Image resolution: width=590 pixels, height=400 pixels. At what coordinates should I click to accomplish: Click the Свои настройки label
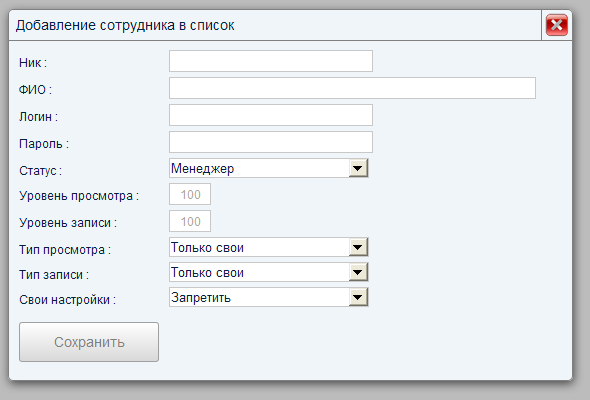(x=67, y=300)
